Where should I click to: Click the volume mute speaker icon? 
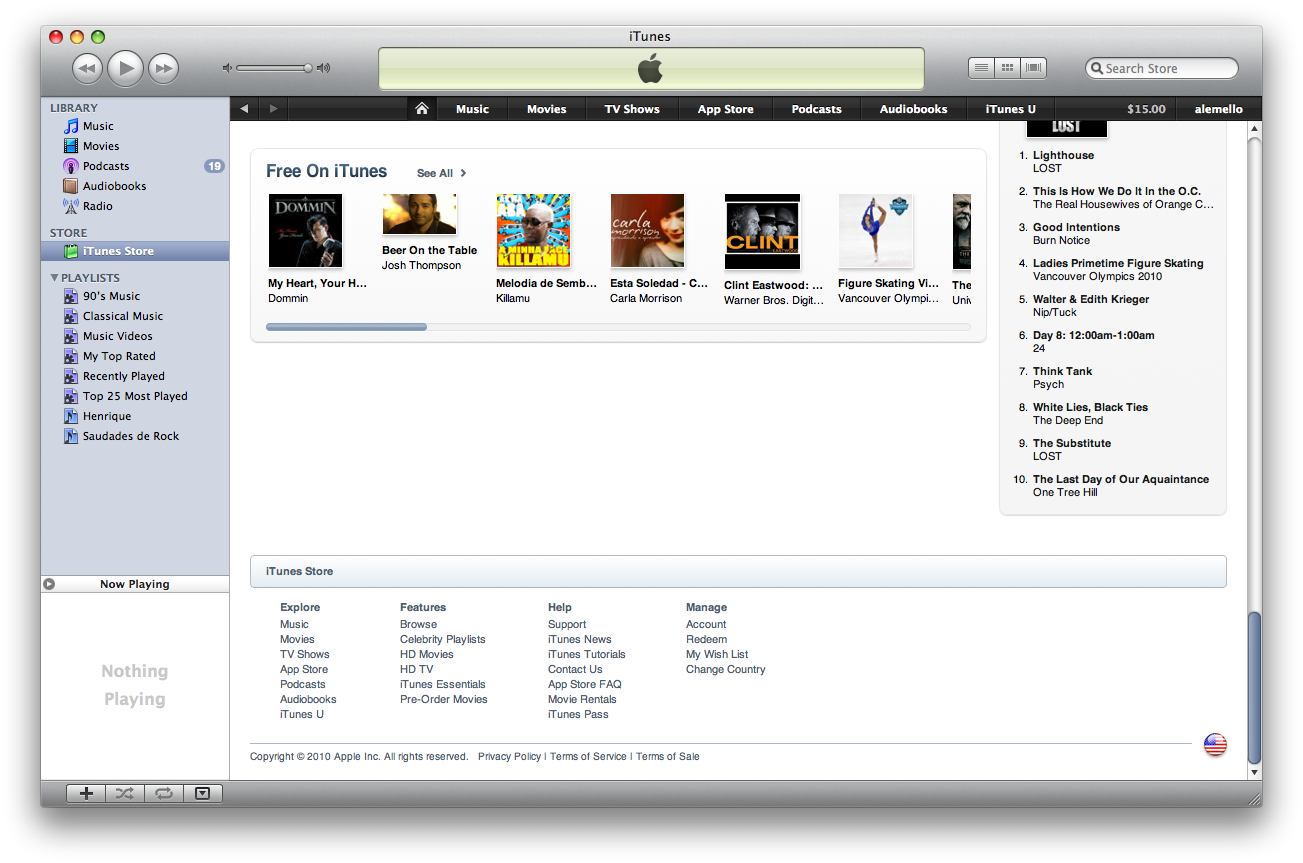tap(227, 68)
